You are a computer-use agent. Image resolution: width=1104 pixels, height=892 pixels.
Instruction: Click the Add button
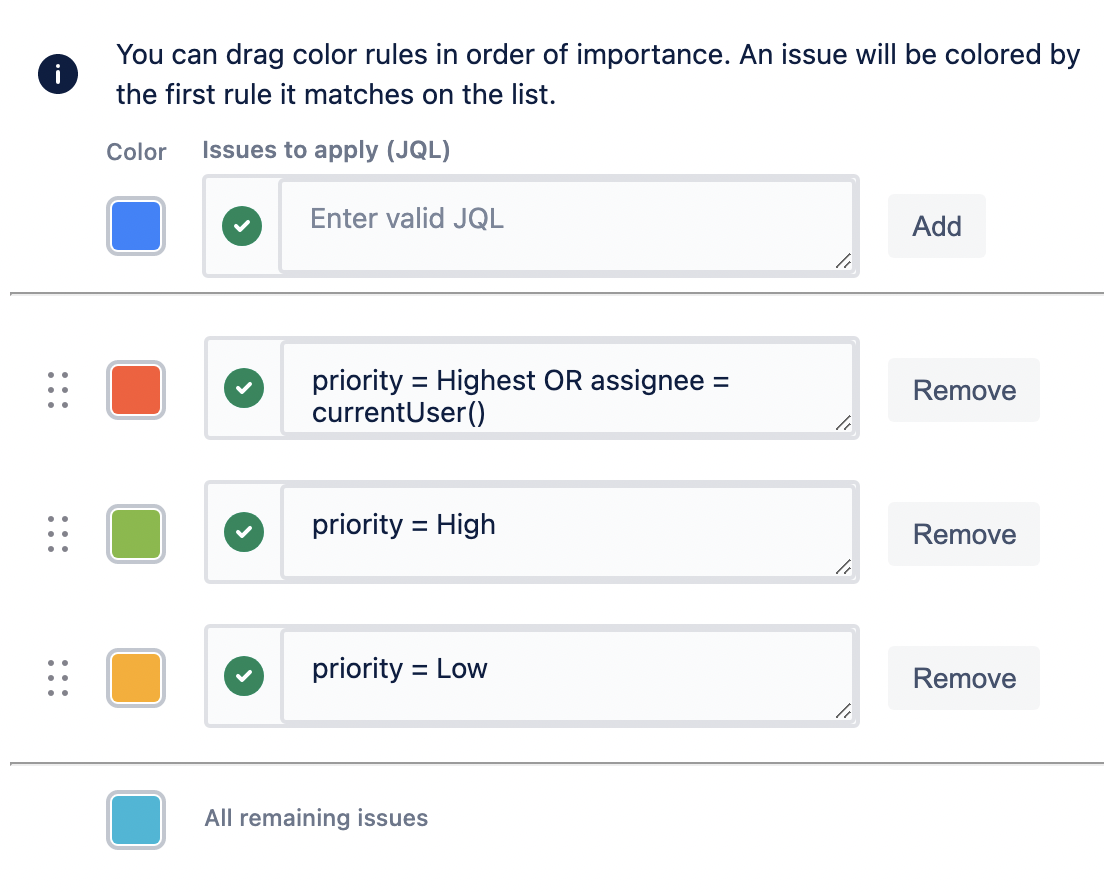click(x=937, y=226)
